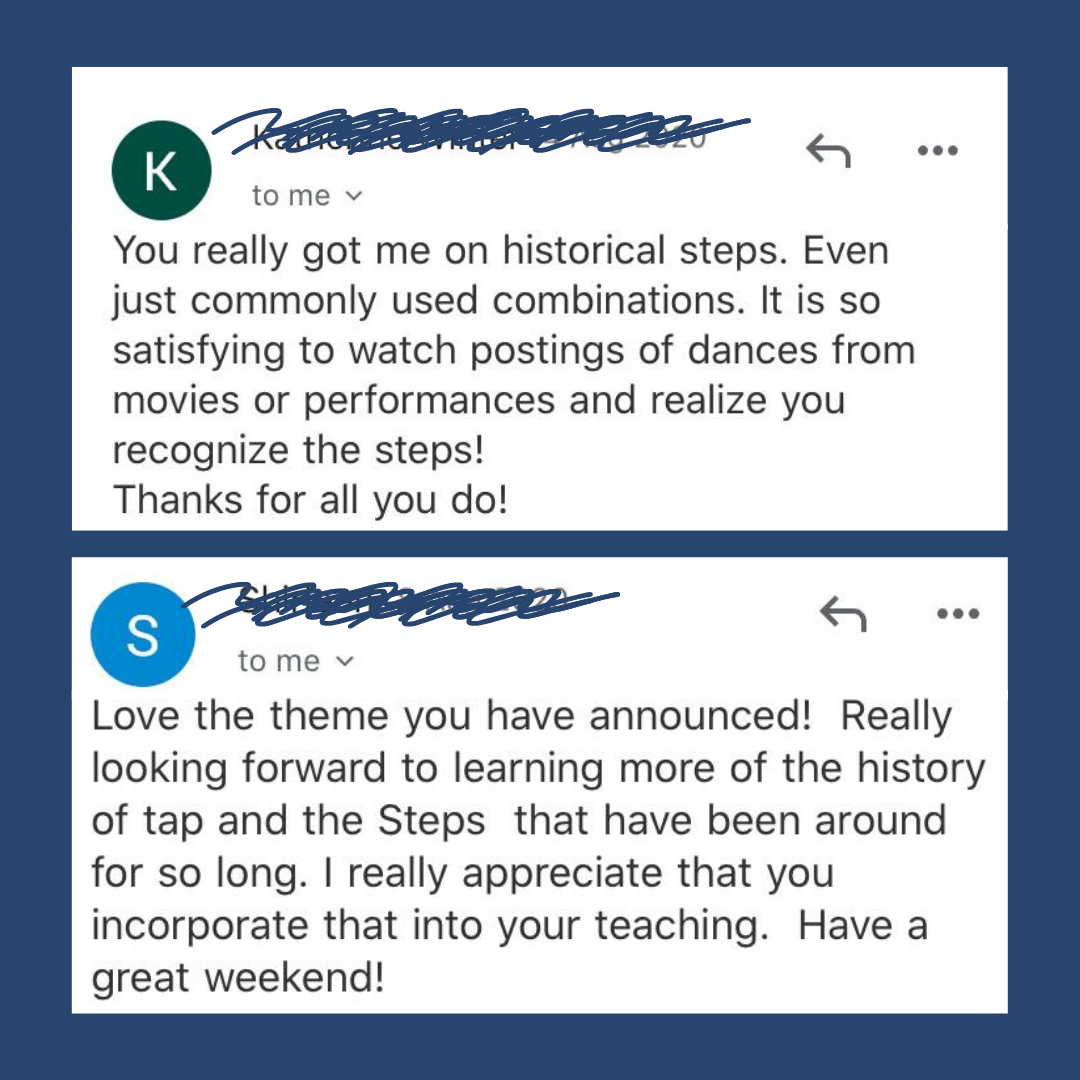Click the "to me" label under sender K
Screen dimensions: 1080x1080
[291, 196]
